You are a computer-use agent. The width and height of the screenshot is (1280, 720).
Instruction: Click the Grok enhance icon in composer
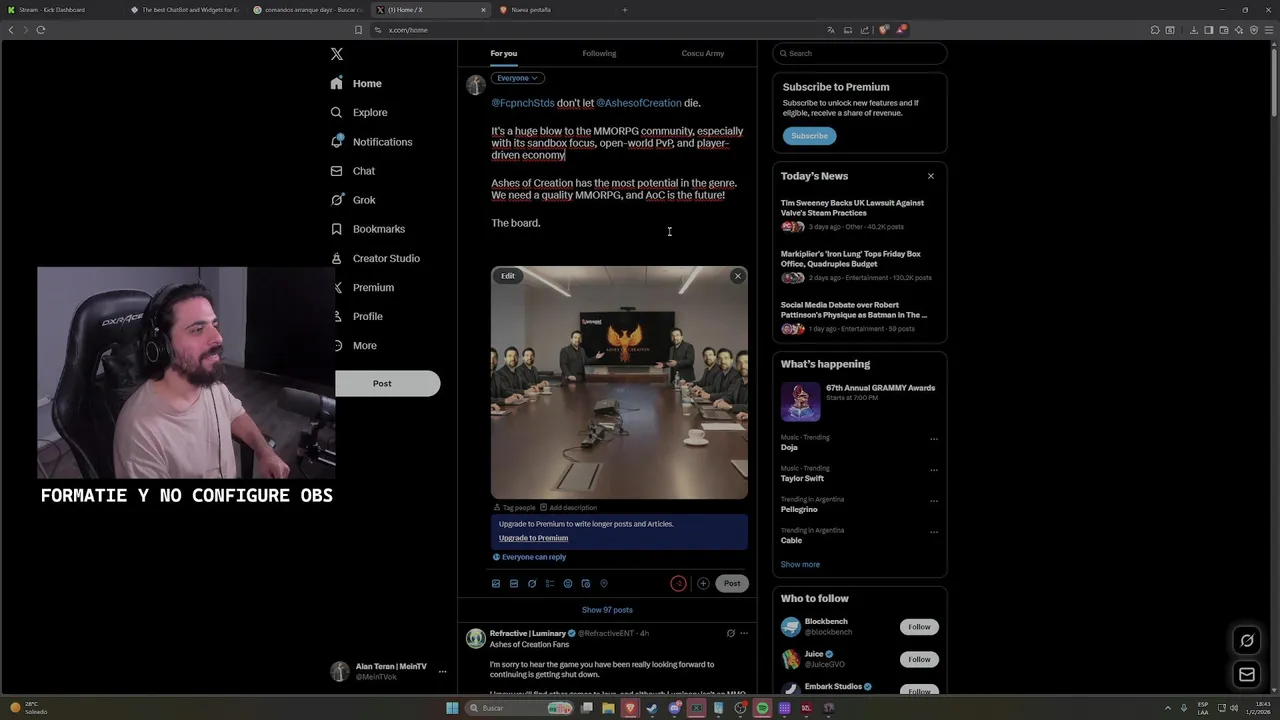pyautogui.click(x=532, y=584)
